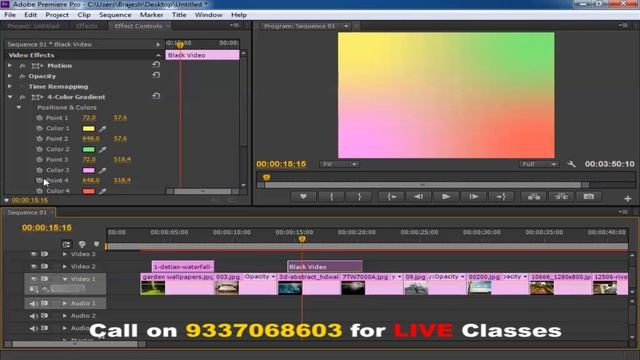Toggle Video 2 track output eye
The width and height of the screenshot is (640, 360).
point(34,267)
